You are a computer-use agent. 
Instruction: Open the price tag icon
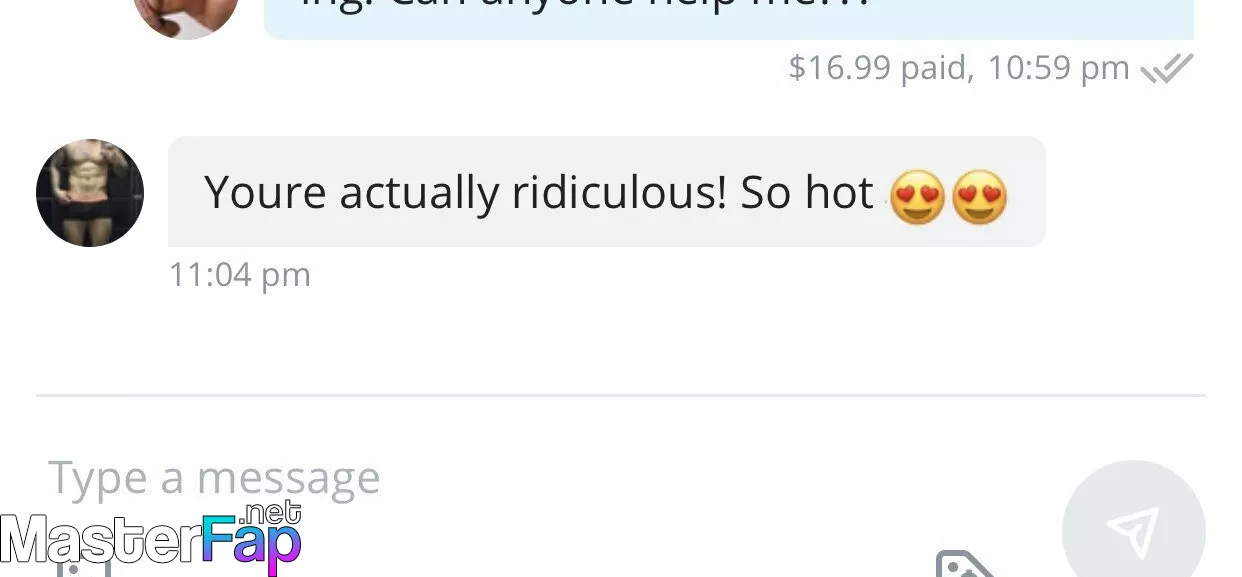[965, 564]
